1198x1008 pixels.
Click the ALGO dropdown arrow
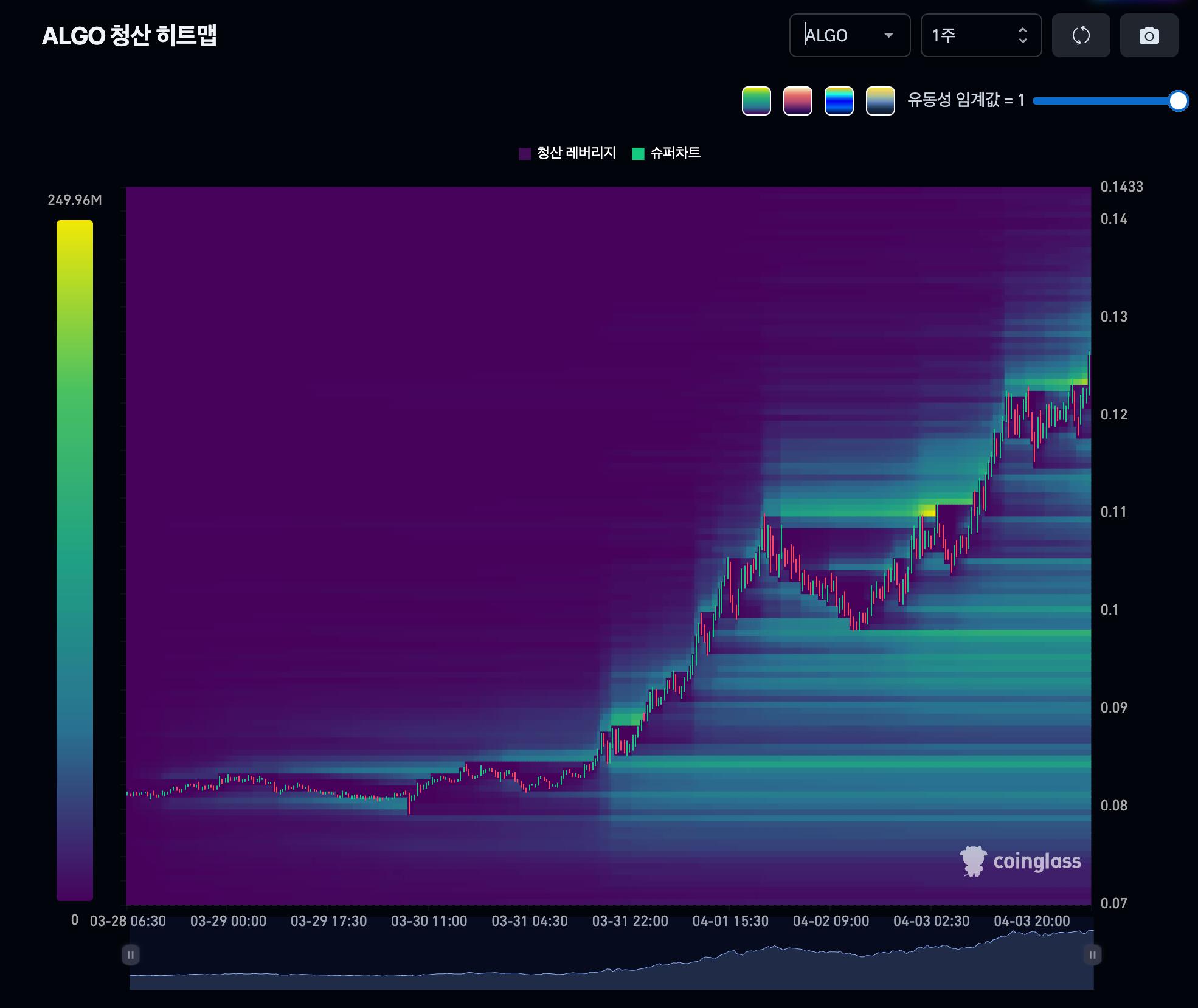888,36
